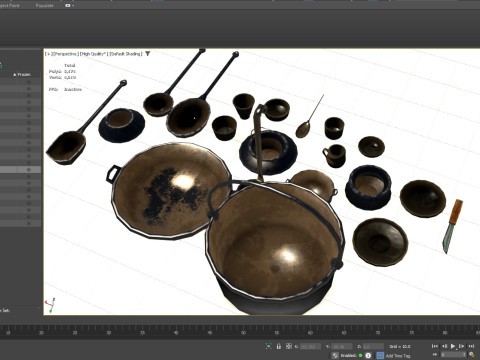This screenshot has height=360, width=480.
Task: Click the viewport XYZ axis gizmo
Action: click(51, 305)
